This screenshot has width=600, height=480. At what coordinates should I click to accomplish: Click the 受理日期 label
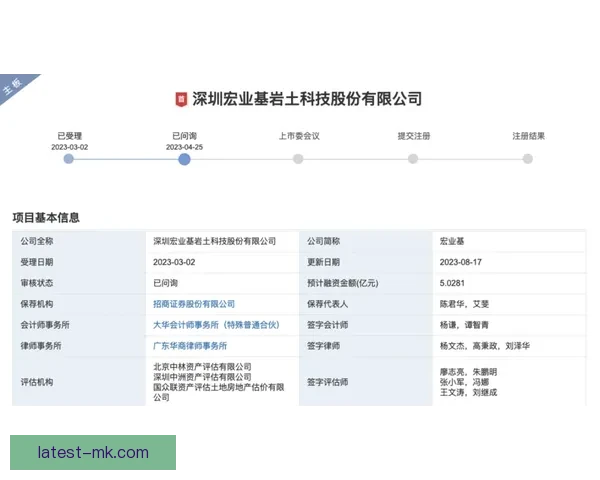click(x=37, y=262)
